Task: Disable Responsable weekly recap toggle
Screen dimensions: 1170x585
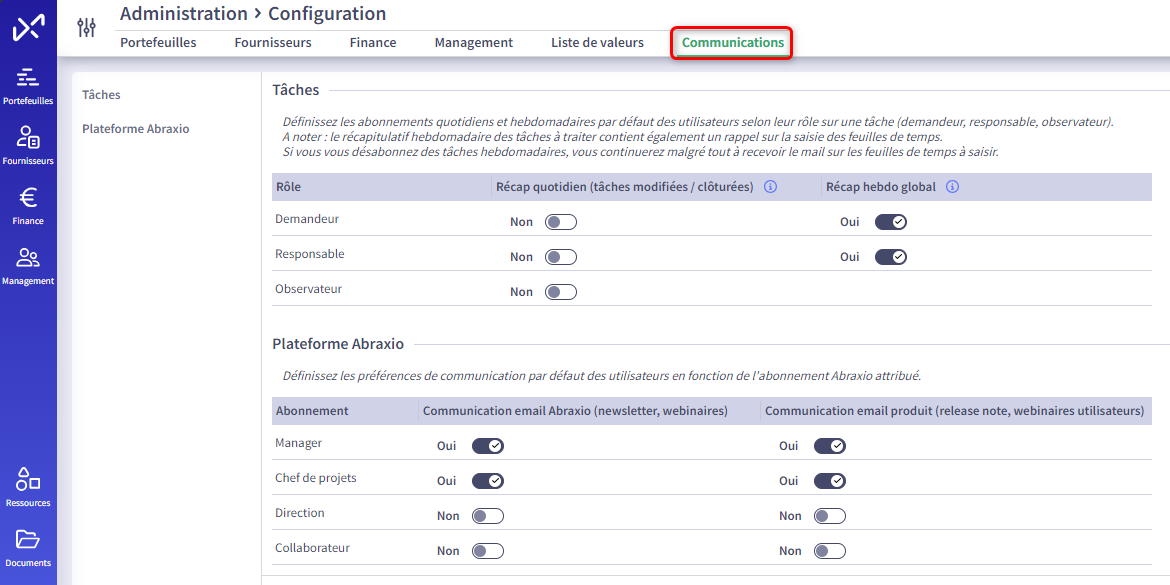Action: pyautogui.click(x=890, y=257)
